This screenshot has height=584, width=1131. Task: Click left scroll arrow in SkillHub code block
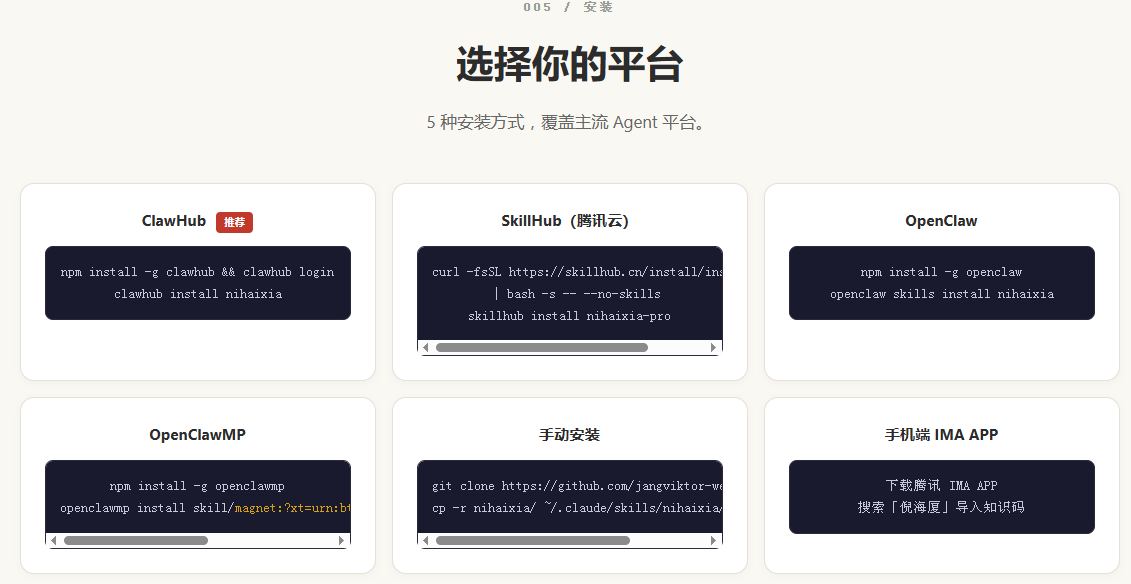(x=426, y=348)
